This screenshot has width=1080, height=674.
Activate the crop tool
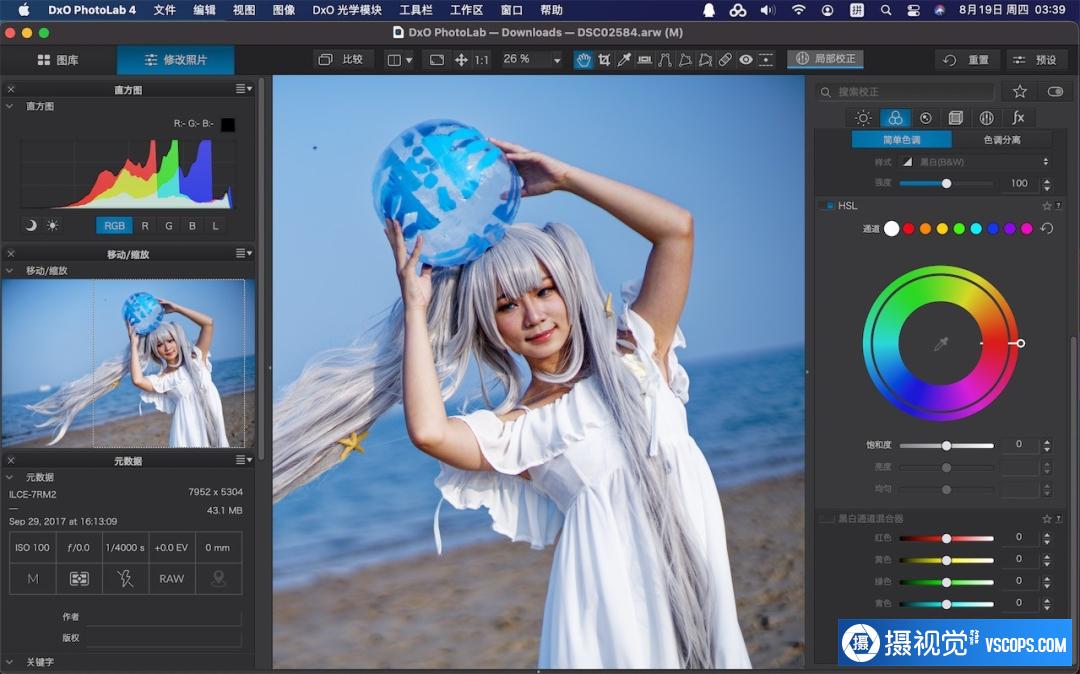tap(604, 60)
